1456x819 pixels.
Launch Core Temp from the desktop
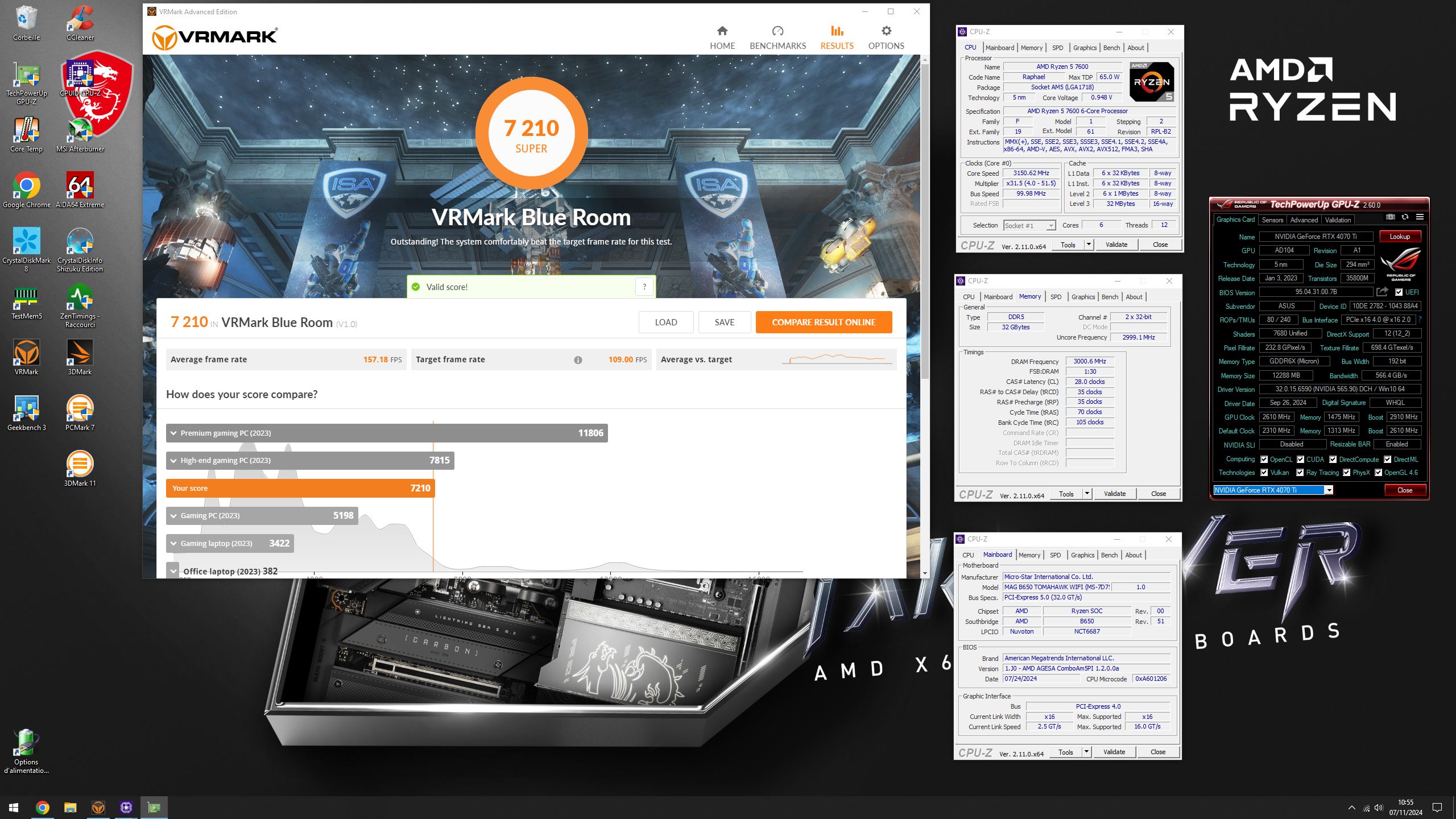(26, 134)
